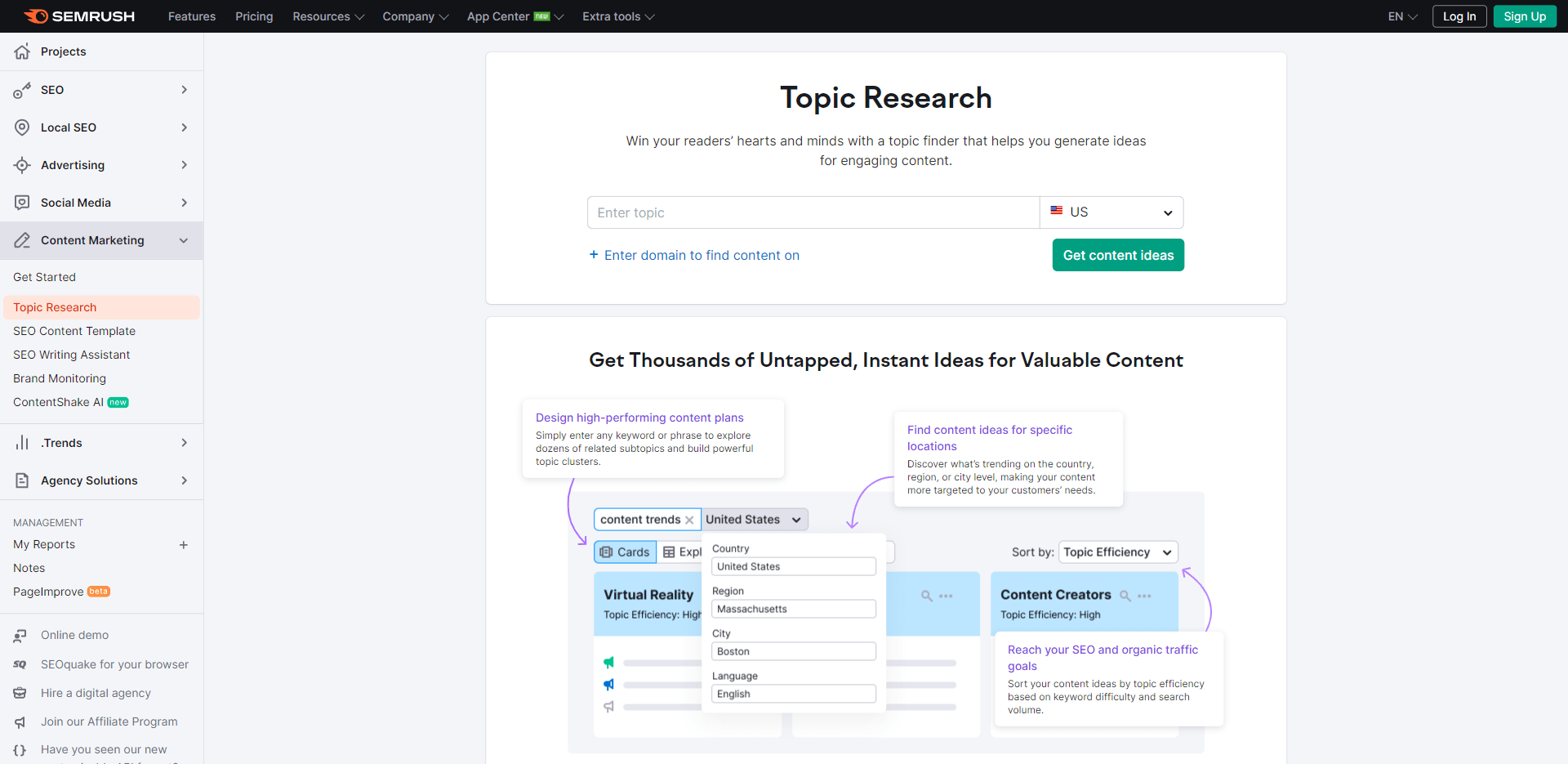Open the Notes link
Viewport: 1568px width, 764px height.
coord(29,568)
